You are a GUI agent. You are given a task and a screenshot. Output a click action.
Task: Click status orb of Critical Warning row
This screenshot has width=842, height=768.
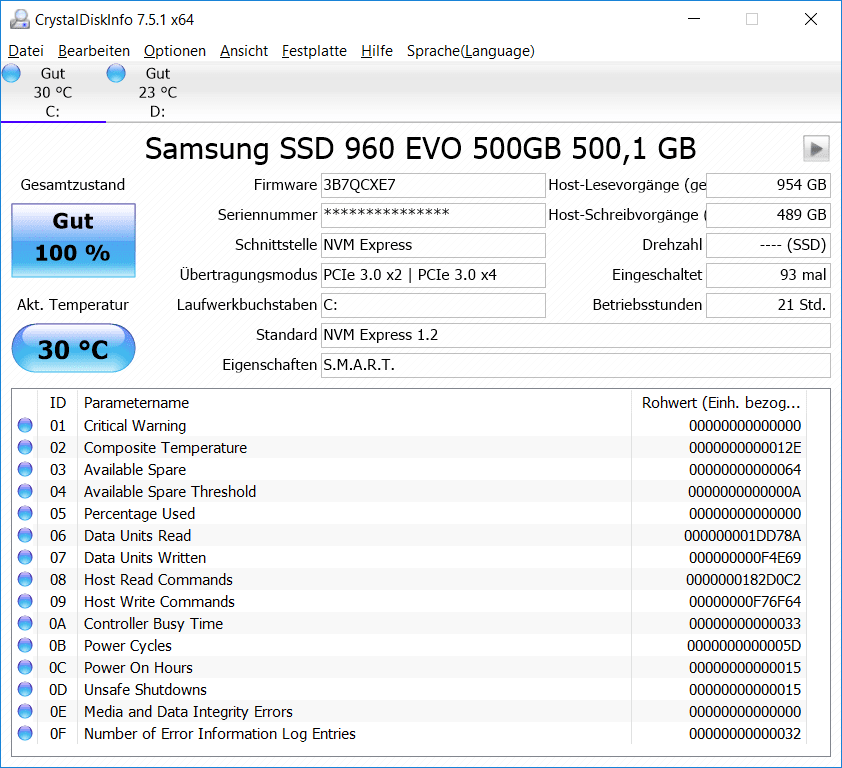click(x=25, y=425)
